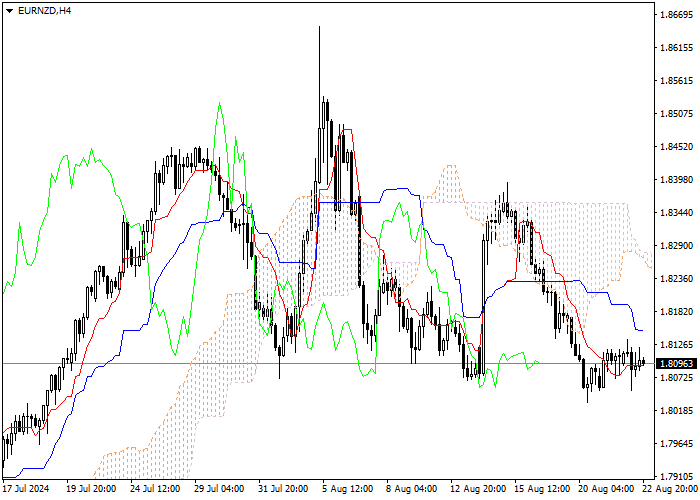Open the chart menu triangle beside EURNZD,H4
700x500 pixels.
pyautogui.click(x=9, y=11)
